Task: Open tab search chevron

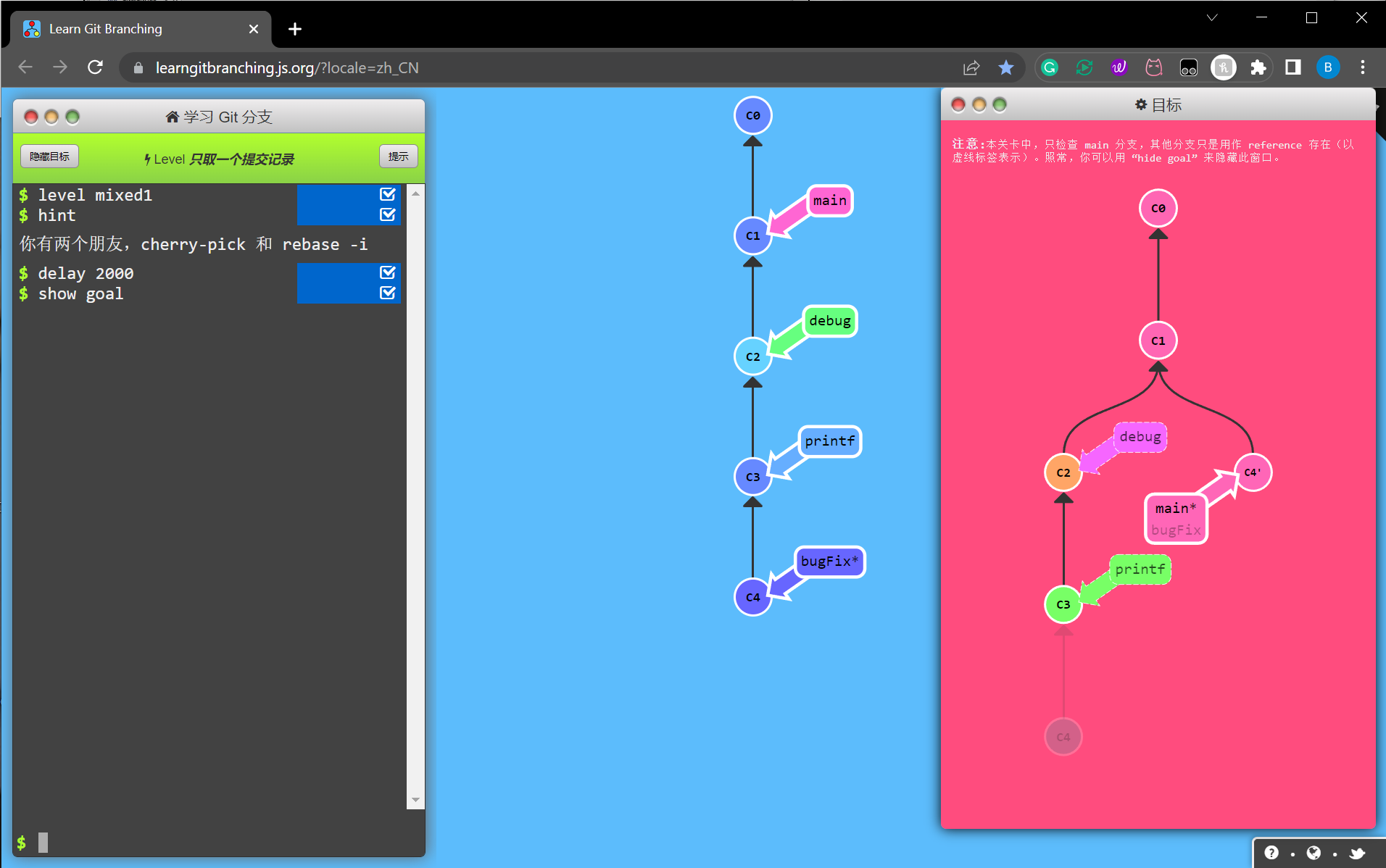Action: [x=1212, y=17]
